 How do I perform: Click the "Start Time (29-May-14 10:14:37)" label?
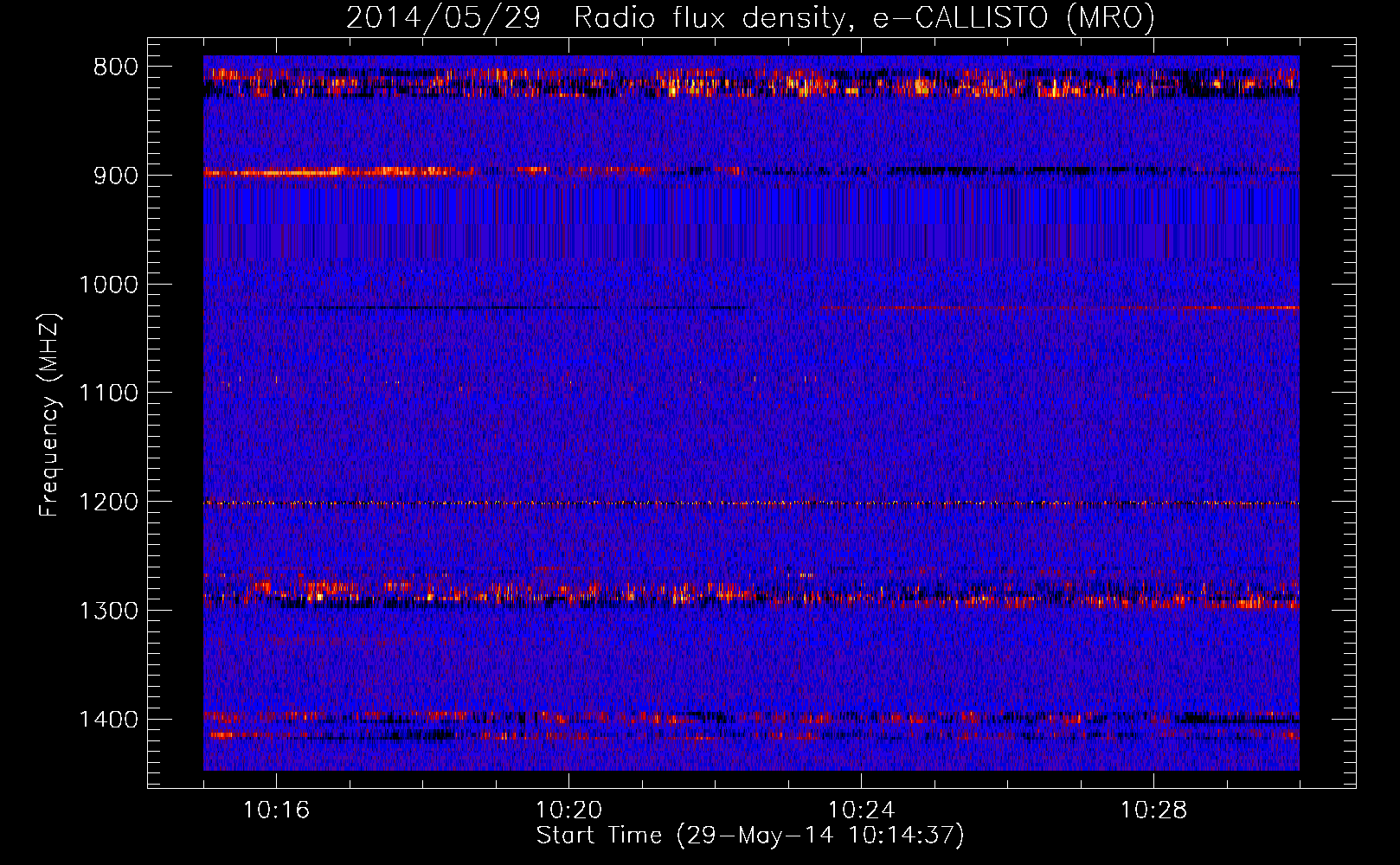click(x=750, y=836)
